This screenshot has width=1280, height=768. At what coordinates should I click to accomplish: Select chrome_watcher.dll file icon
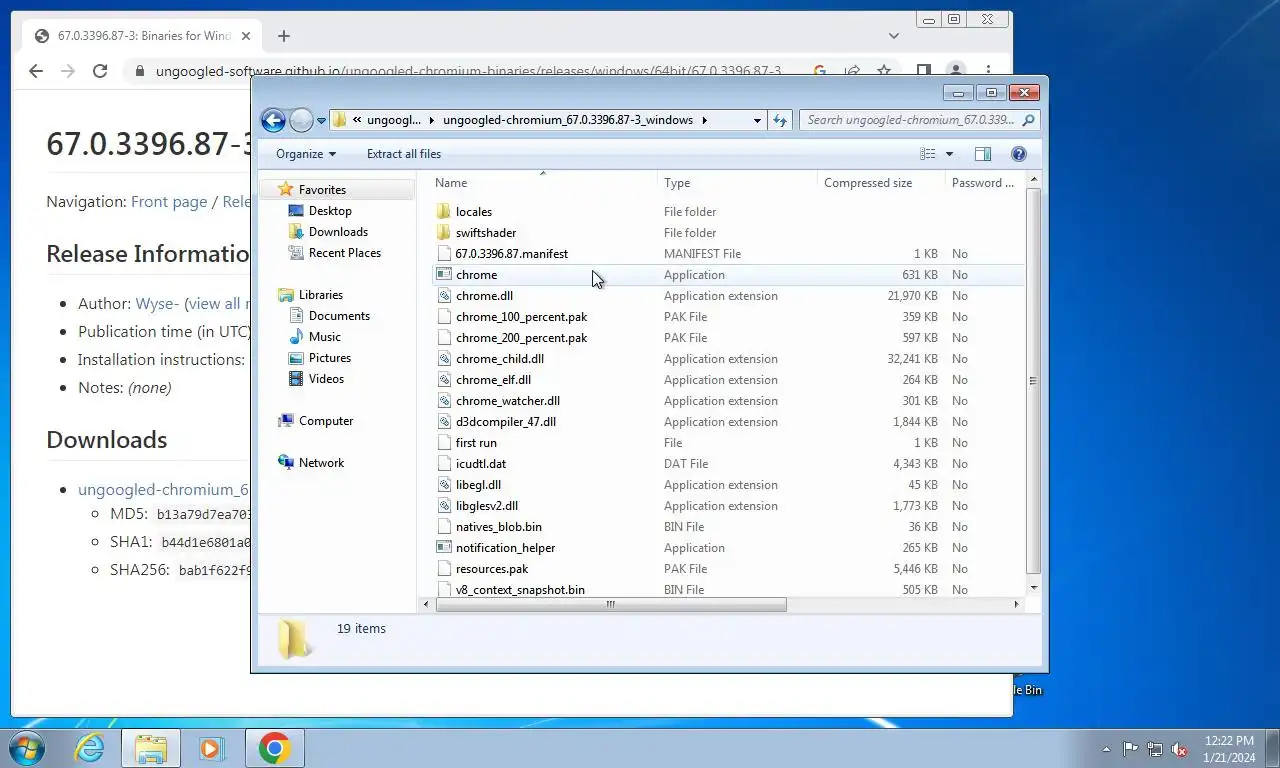click(x=445, y=401)
